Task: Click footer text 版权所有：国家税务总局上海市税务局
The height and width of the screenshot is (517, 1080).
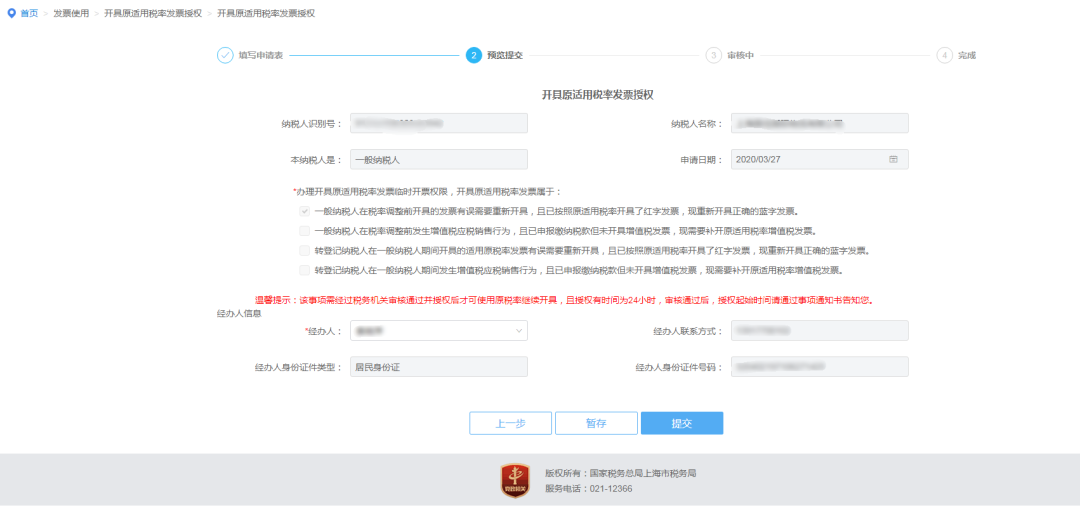Action: 621,473
